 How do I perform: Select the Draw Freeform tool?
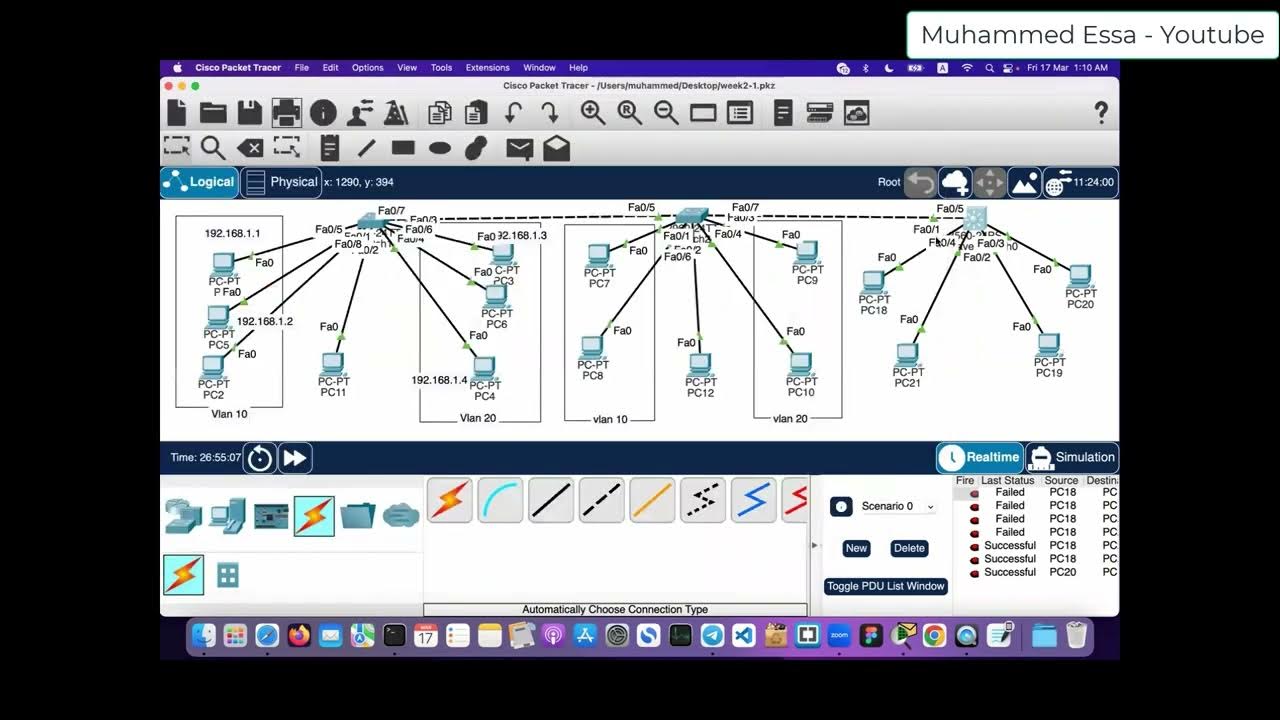coord(476,148)
